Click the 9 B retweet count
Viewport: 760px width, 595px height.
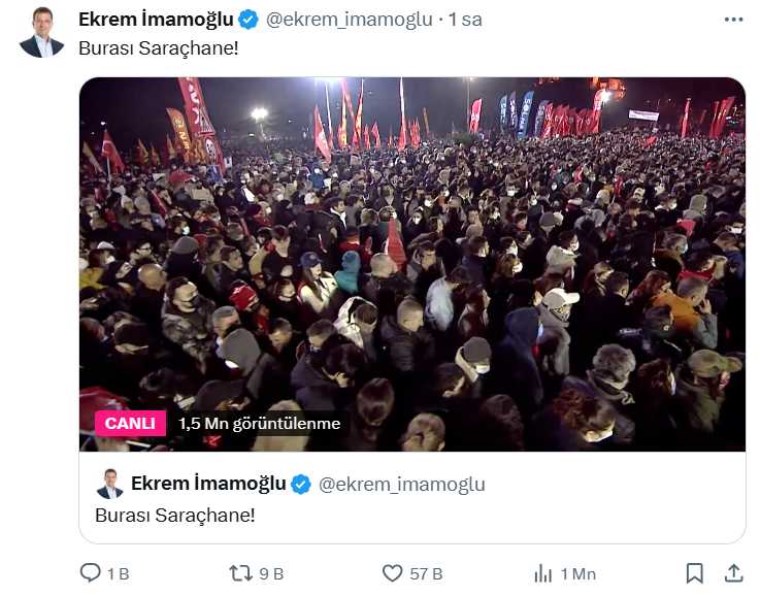[x=271, y=574]
